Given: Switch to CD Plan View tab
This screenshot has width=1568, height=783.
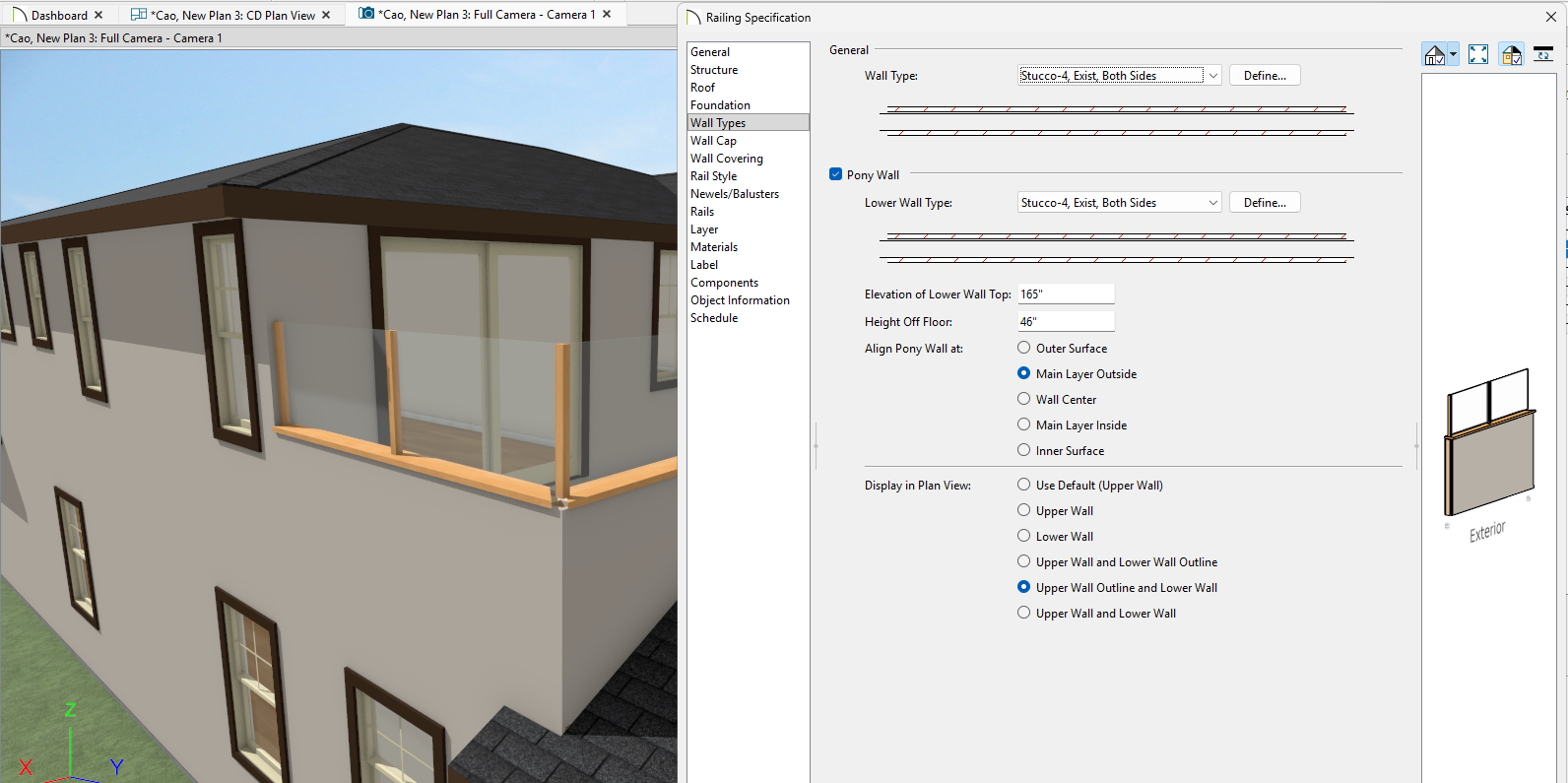Looking at the screenshot, I should point(232,15).
